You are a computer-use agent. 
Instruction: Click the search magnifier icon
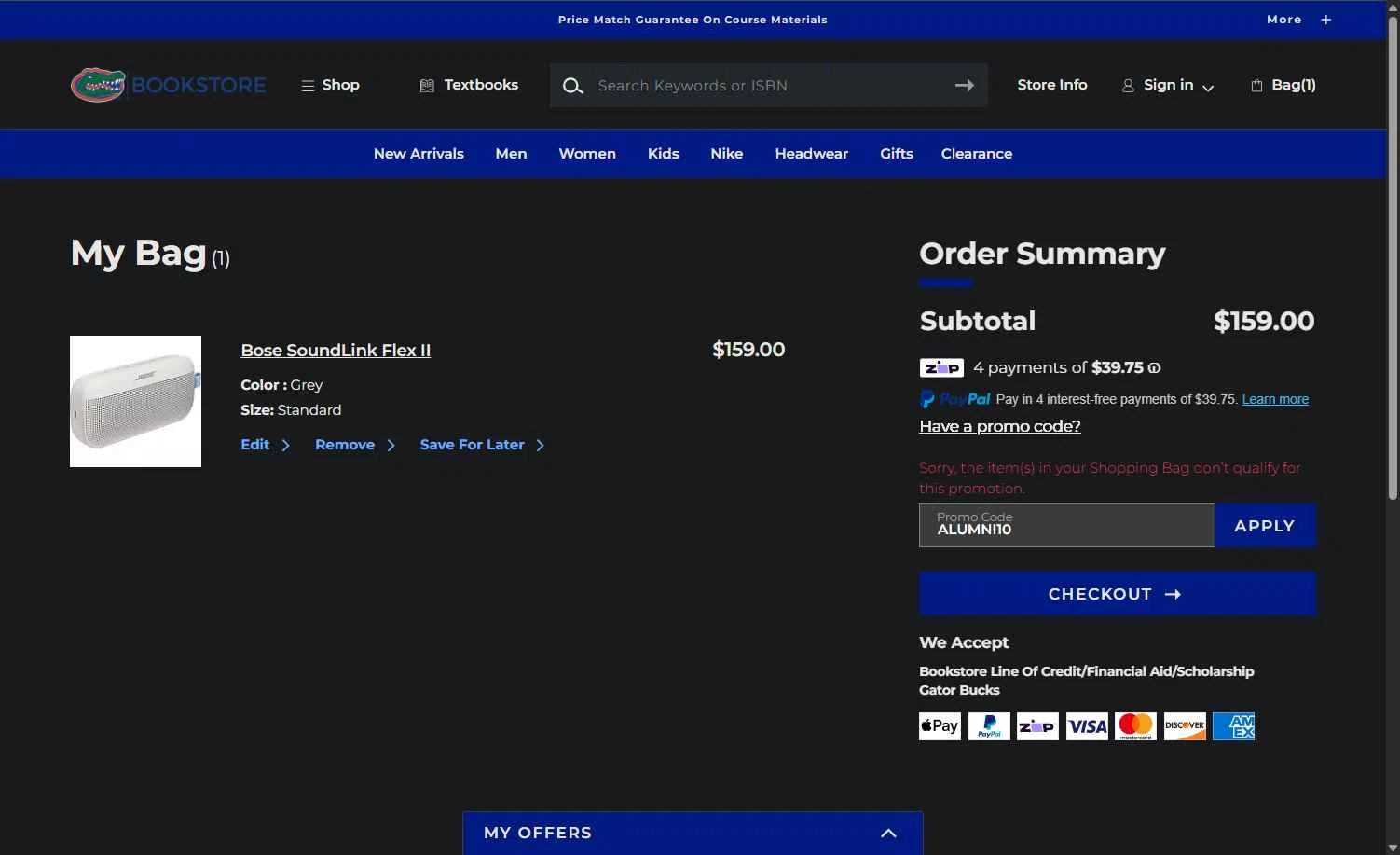(x=573, y=86)
